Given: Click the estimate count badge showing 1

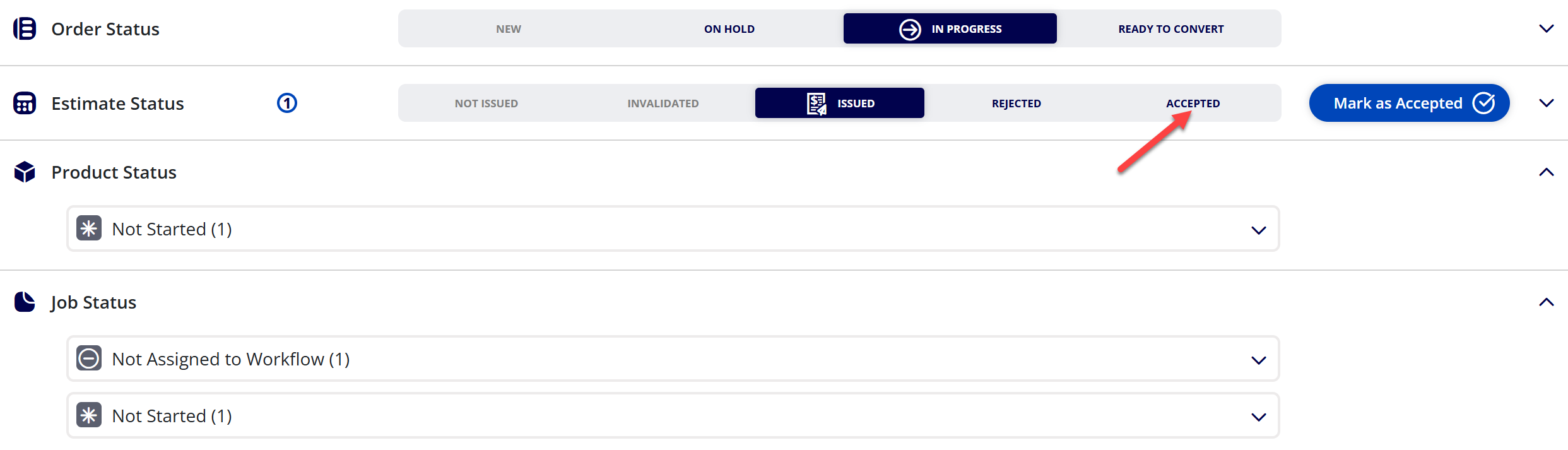Looking at the screenshot, I should [x=287, y=103].
